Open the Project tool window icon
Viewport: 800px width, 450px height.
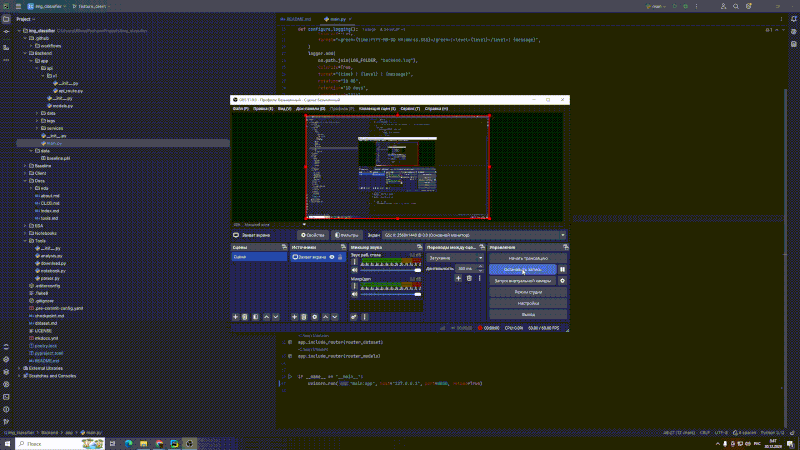click(6, 19)
